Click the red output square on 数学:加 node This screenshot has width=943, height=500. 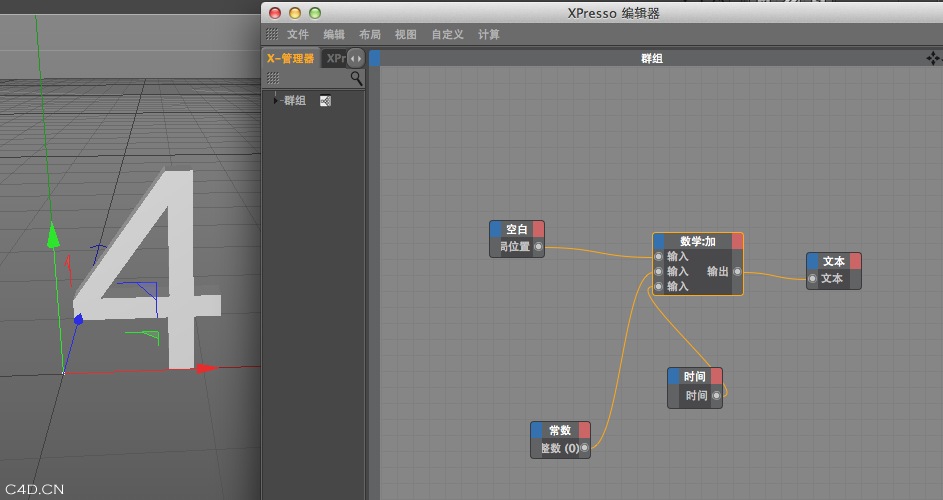click(737, 241)
